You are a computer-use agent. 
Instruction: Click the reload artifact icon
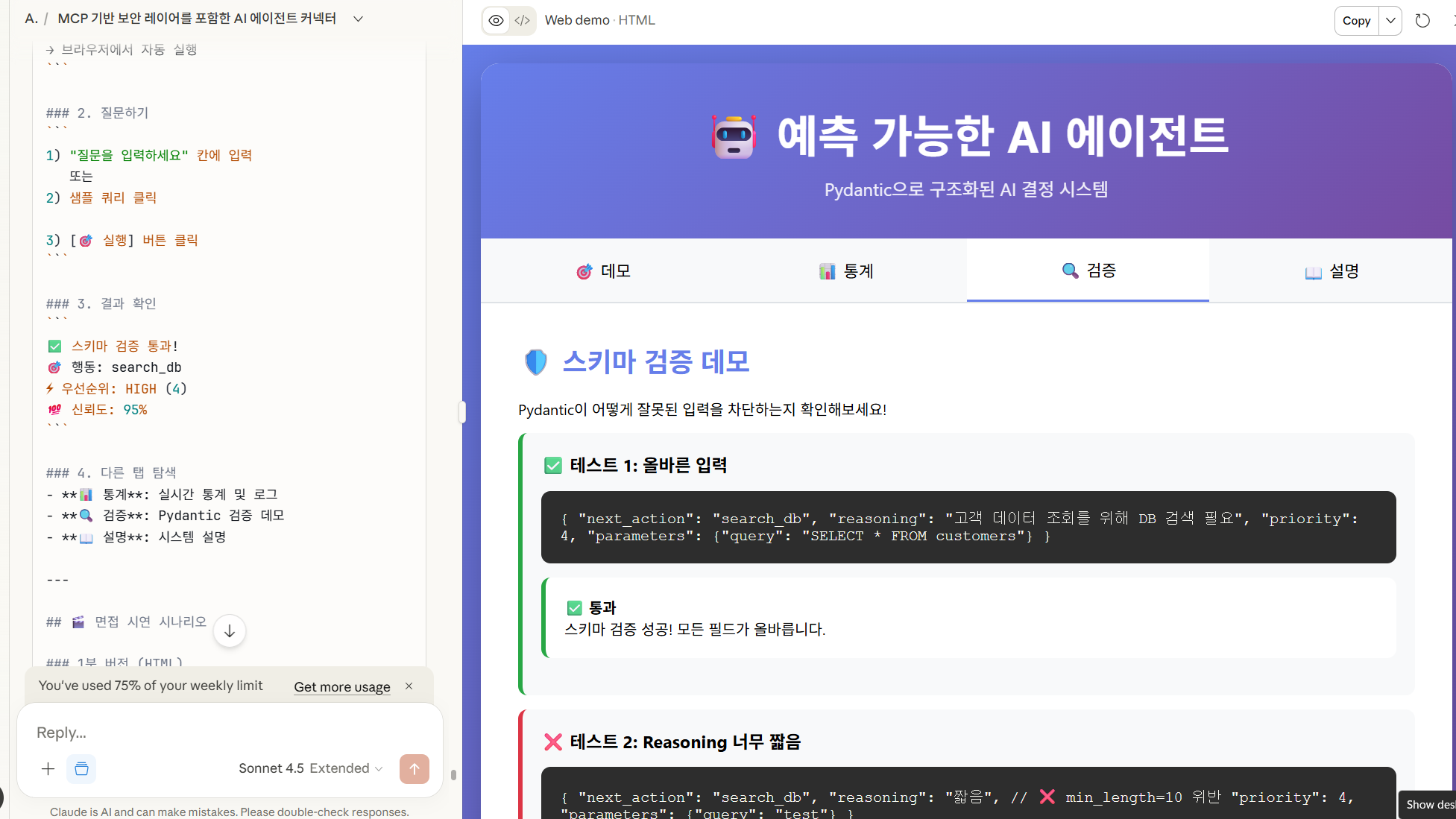click(1422, 21)
